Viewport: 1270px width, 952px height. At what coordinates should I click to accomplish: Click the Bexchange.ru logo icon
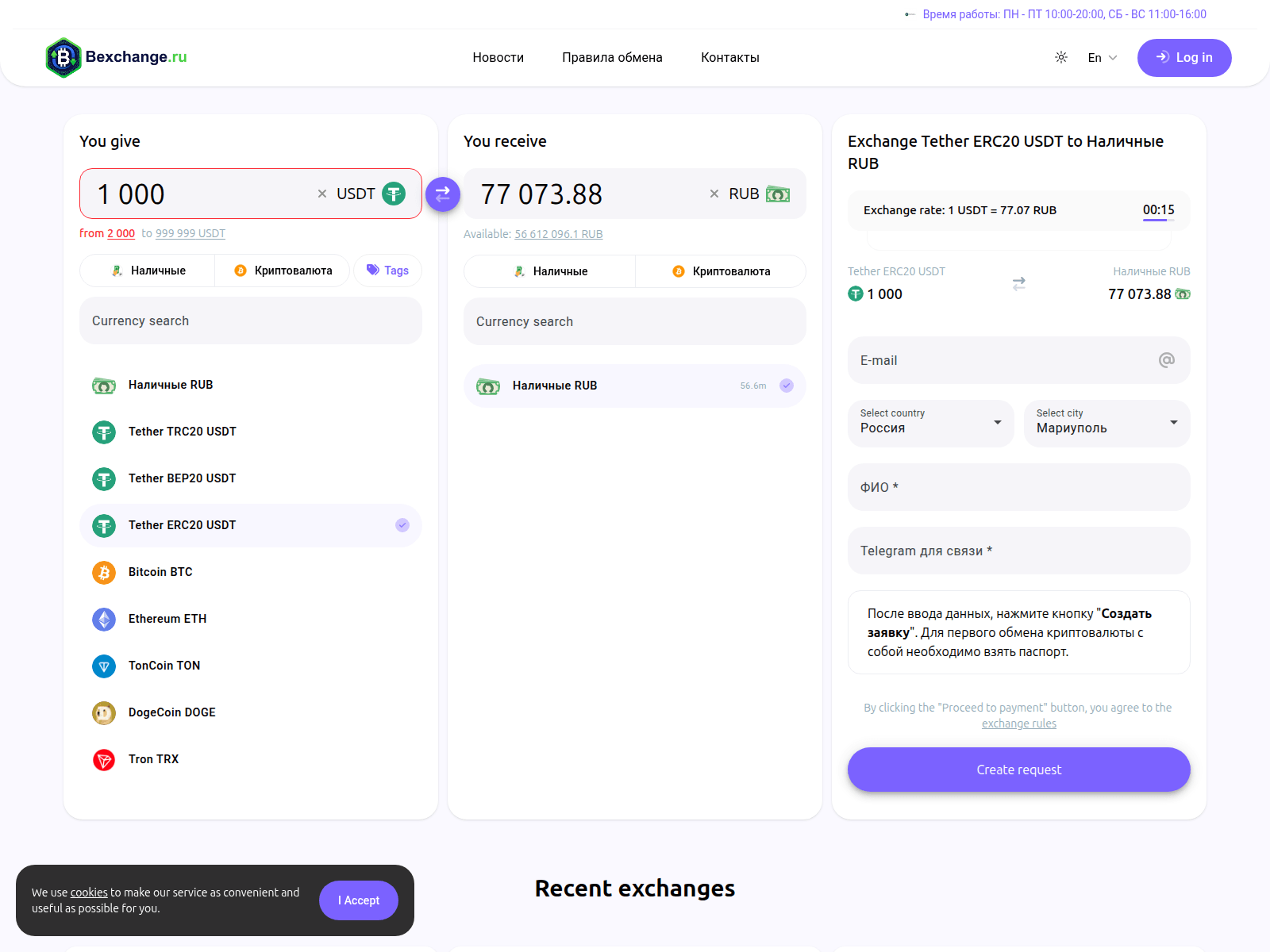click(63, 57)
